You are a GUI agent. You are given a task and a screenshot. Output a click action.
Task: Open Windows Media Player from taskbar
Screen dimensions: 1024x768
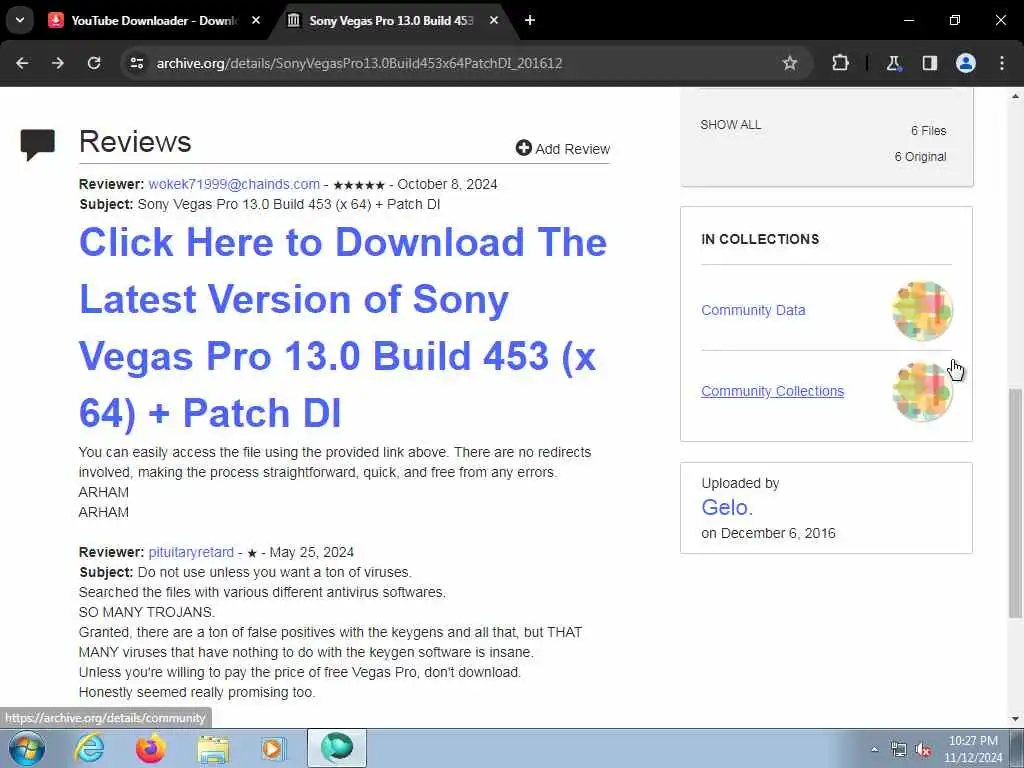274,748
